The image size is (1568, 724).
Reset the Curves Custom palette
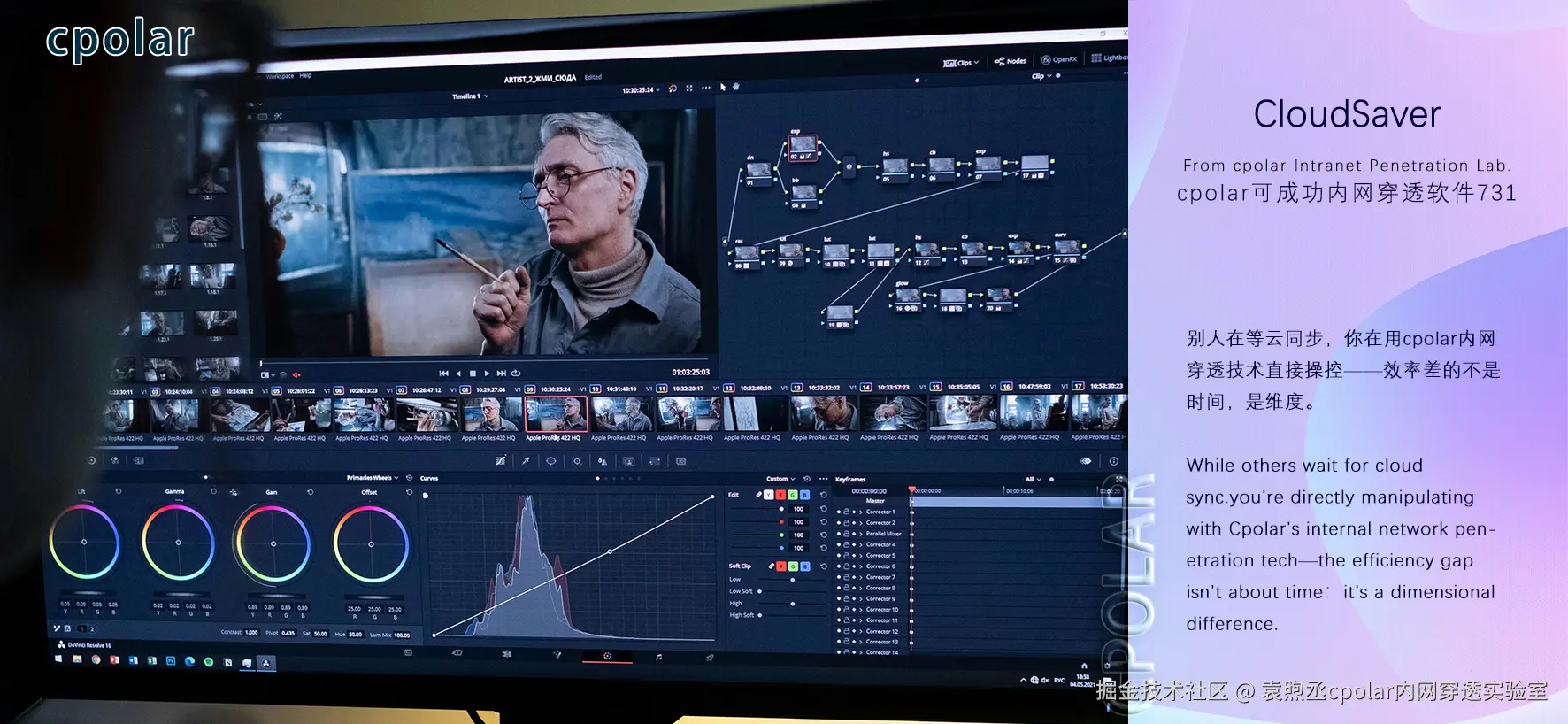(x=806, y=479)
